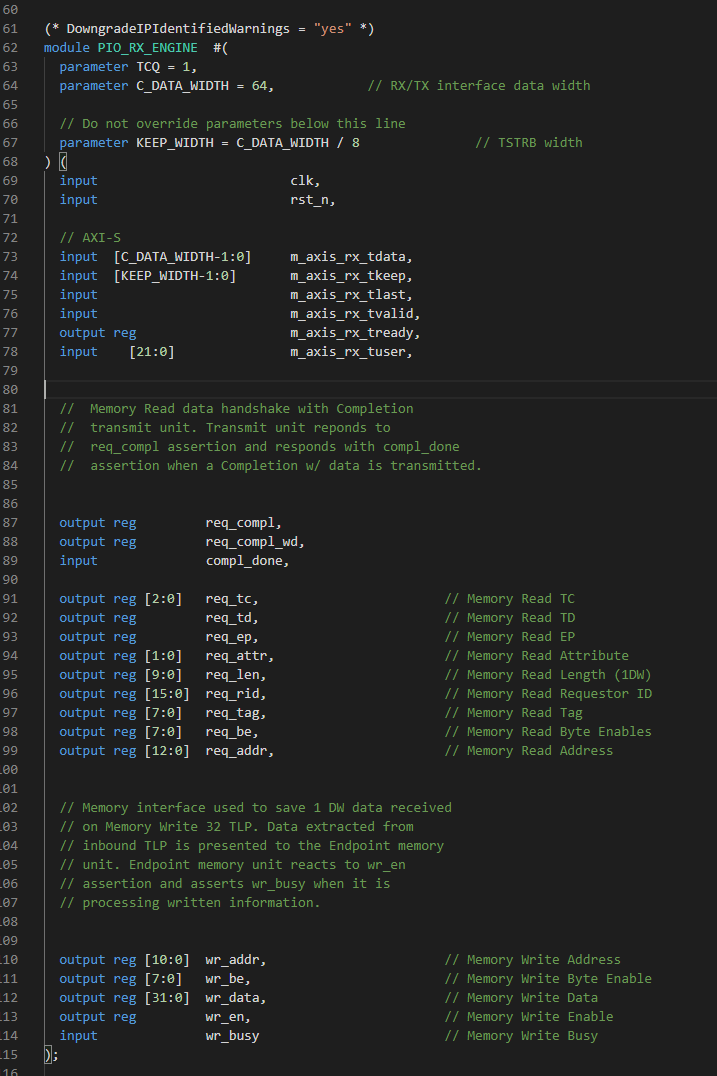Click the [15:0] range of req_rid

(x=167, y=694)
